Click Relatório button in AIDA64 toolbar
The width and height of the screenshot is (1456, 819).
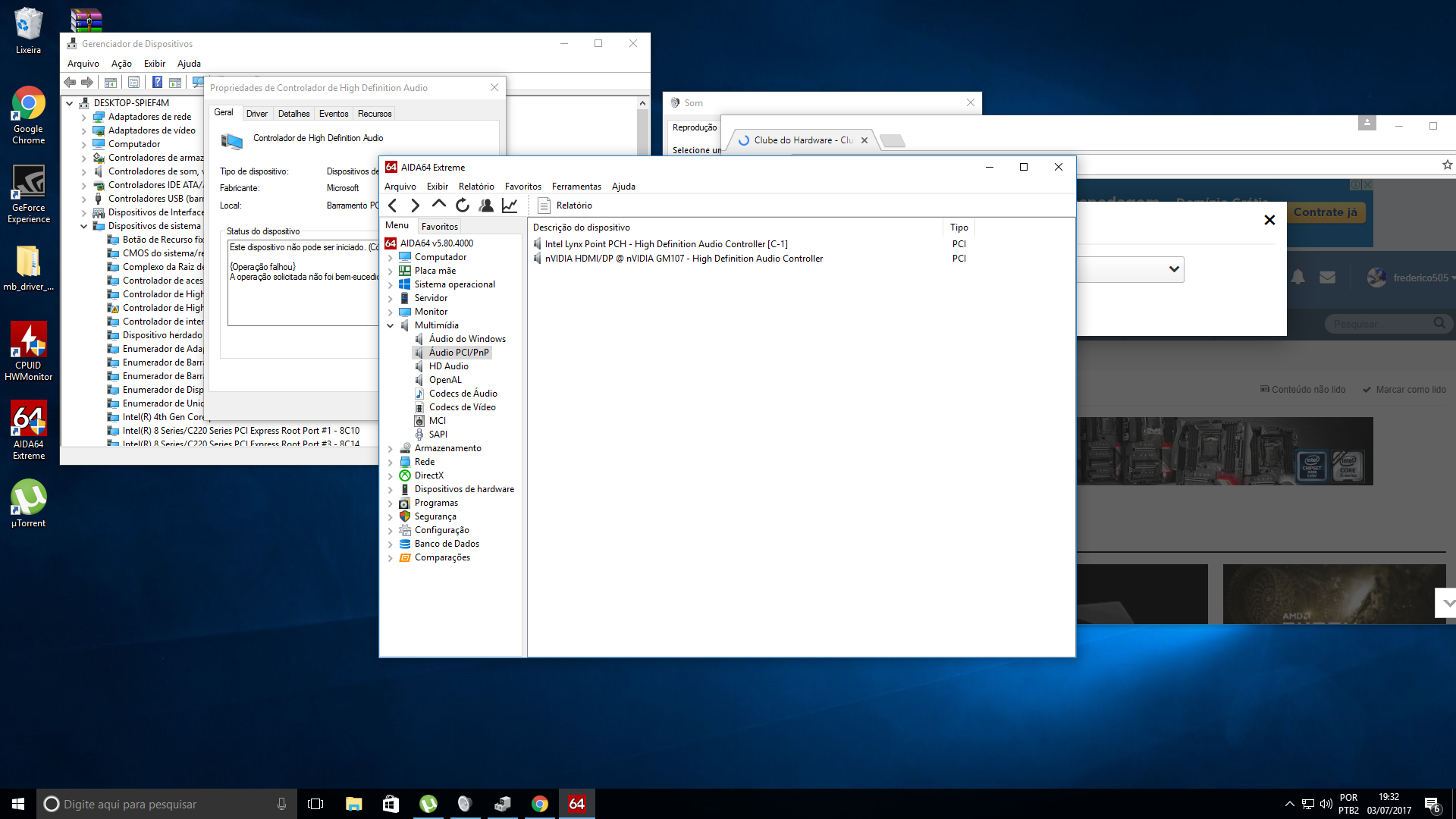tap(565, 206)
